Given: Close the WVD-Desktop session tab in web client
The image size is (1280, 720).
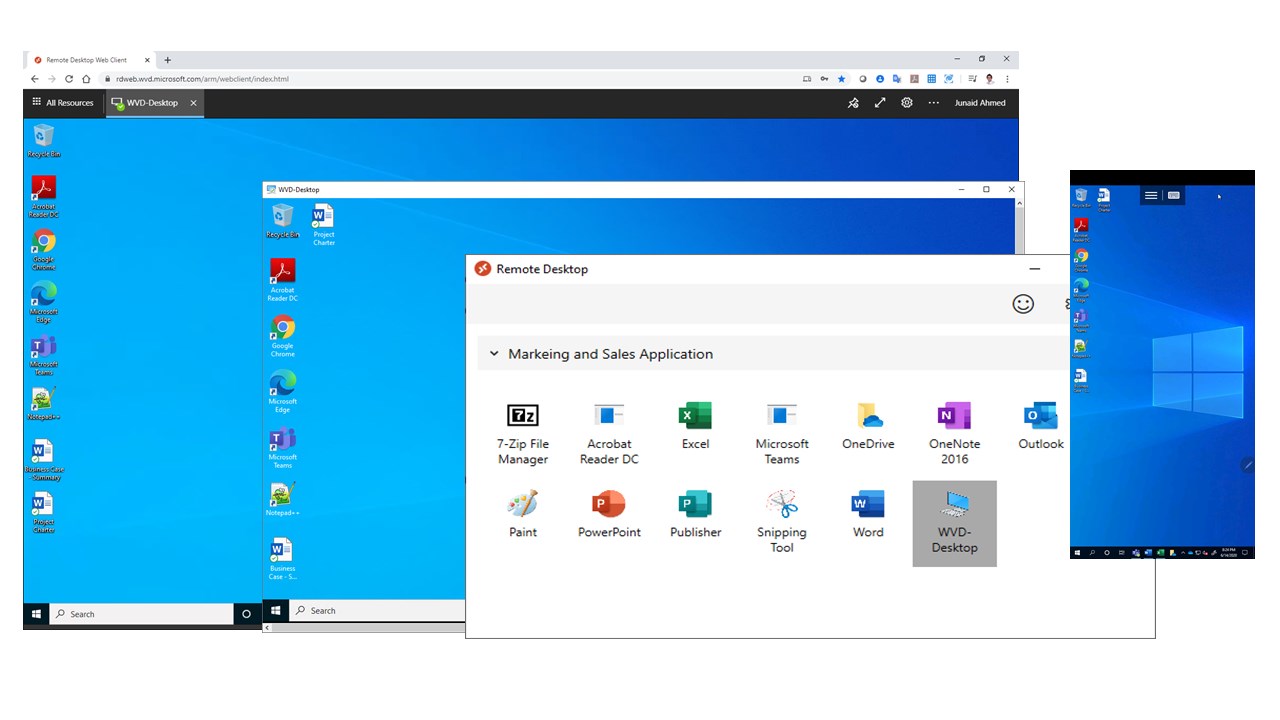Looking at the screenshot, I should (194, 103).
